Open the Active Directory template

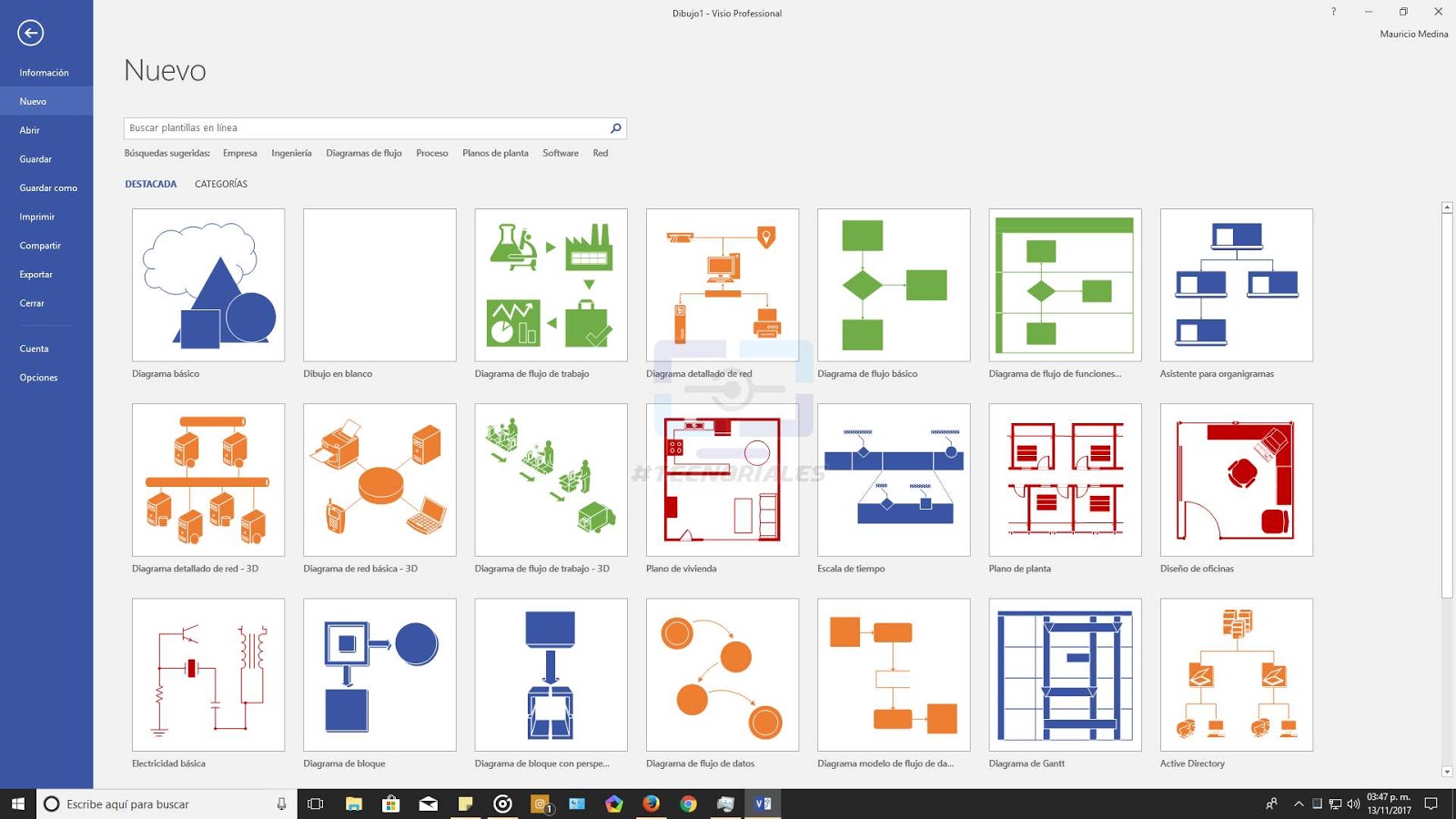point(1236,674)
